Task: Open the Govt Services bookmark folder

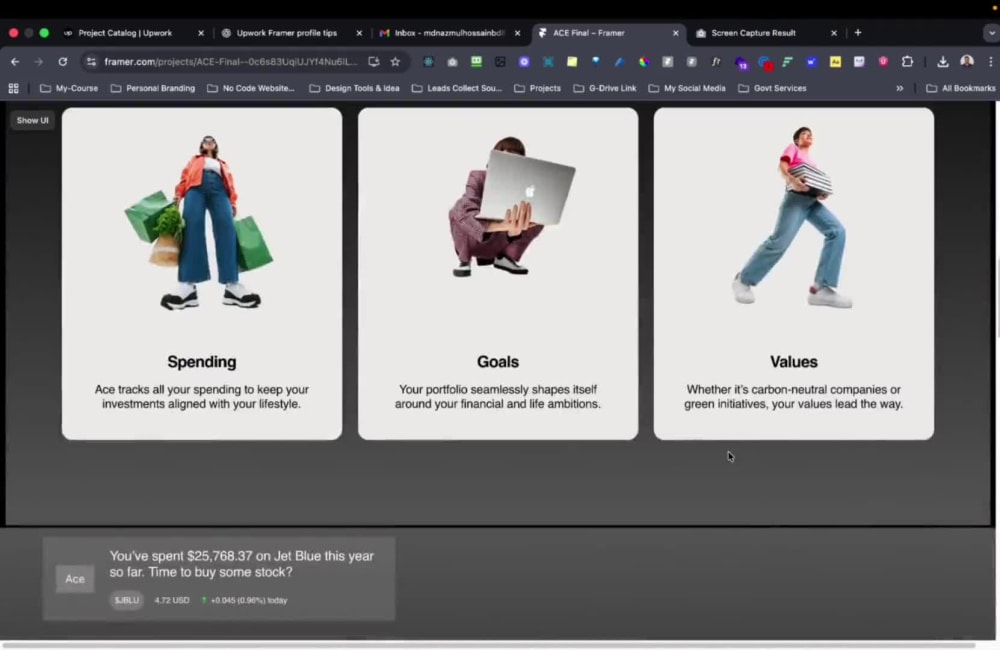Action: tap(772, 89)
